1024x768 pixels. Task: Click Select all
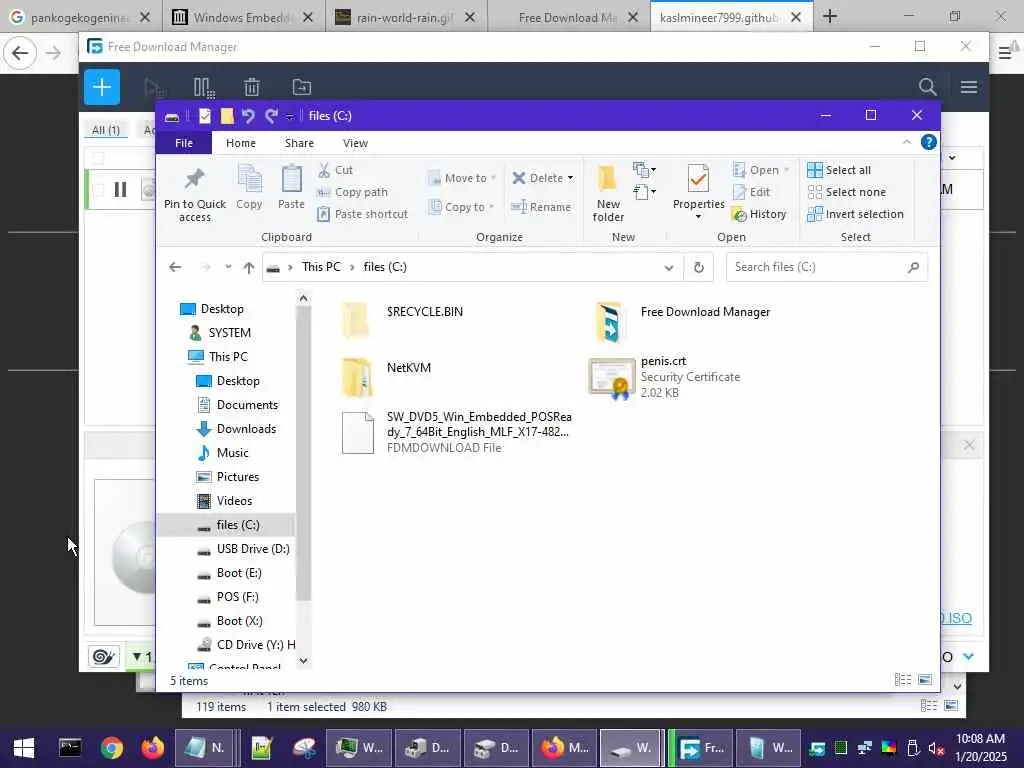click(839, 170)
